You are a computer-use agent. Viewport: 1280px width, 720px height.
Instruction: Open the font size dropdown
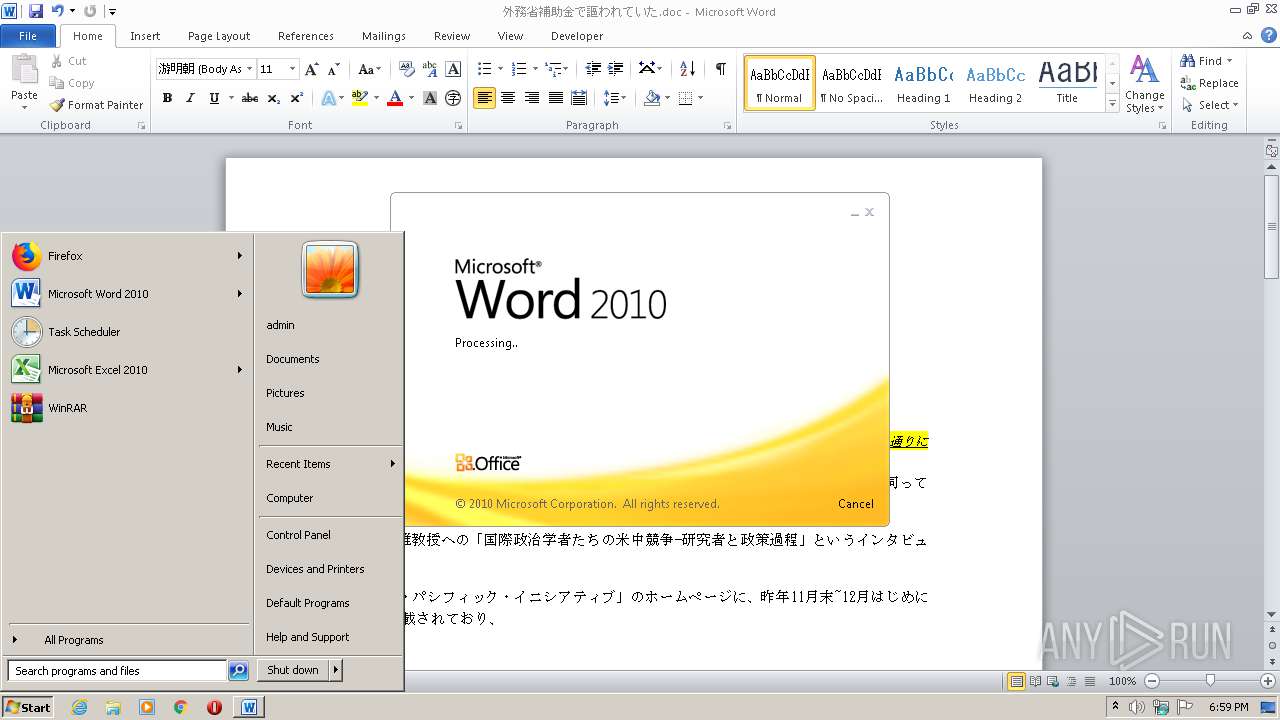[293, 69]
